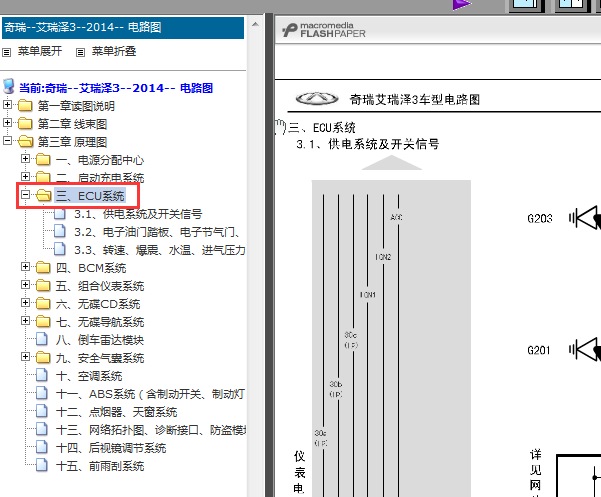
Task: Expand 七、无碟导航系统 tree node
Action: pyautogui.click(x=25, y=320)
